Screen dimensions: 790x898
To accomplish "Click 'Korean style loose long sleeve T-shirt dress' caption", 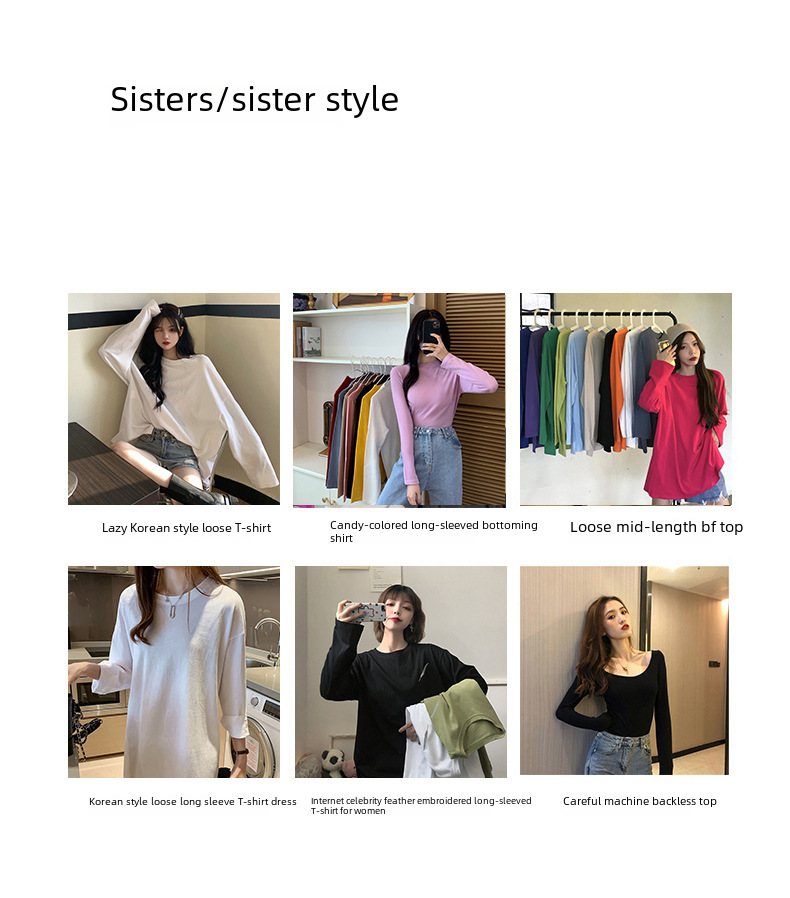I will (x=192, y=801).
